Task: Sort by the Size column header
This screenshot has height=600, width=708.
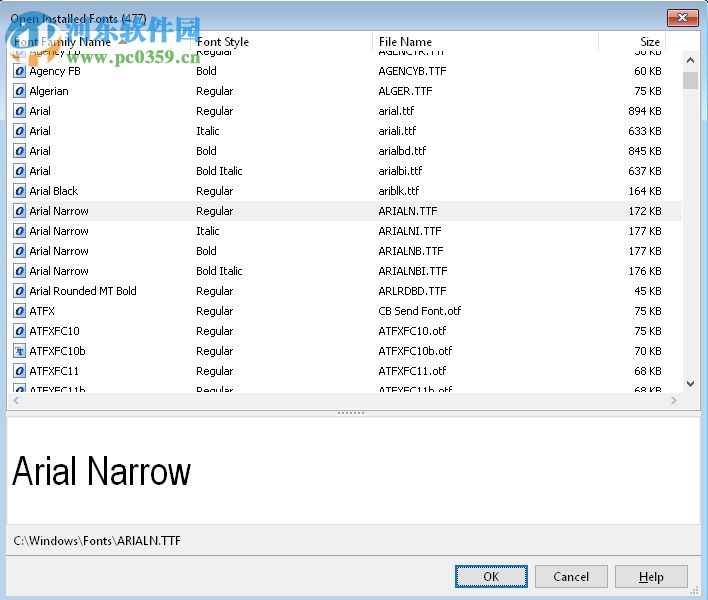Action: tap(632, 42)
